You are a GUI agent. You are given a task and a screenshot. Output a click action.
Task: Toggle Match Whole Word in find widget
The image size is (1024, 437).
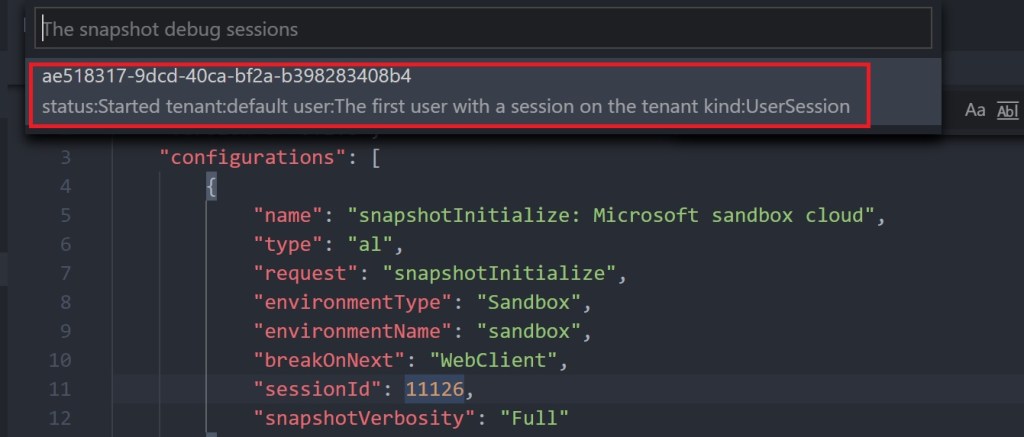tap(1006, 111)
